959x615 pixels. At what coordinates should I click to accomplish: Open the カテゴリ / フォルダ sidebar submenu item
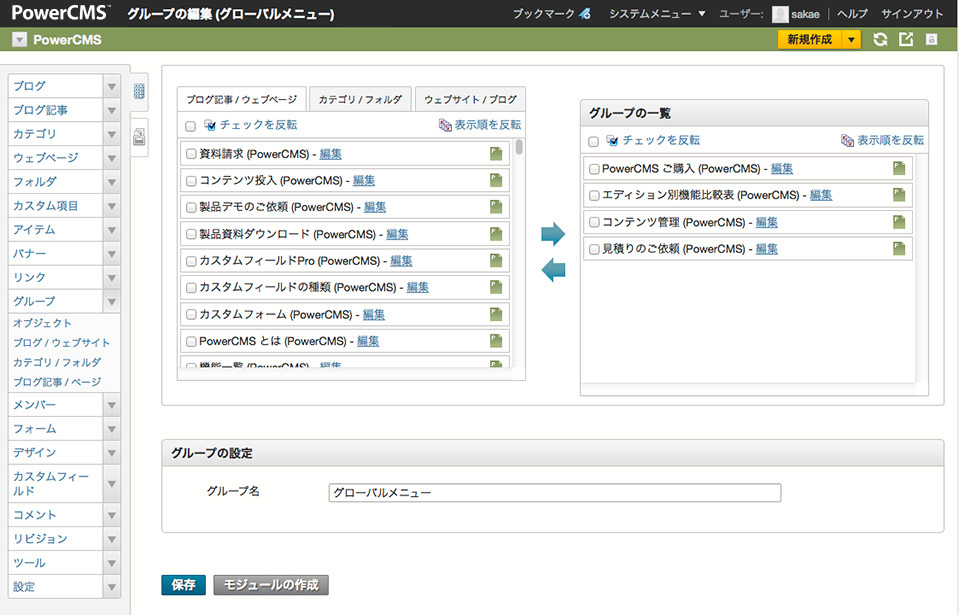[x=57, y=362]
